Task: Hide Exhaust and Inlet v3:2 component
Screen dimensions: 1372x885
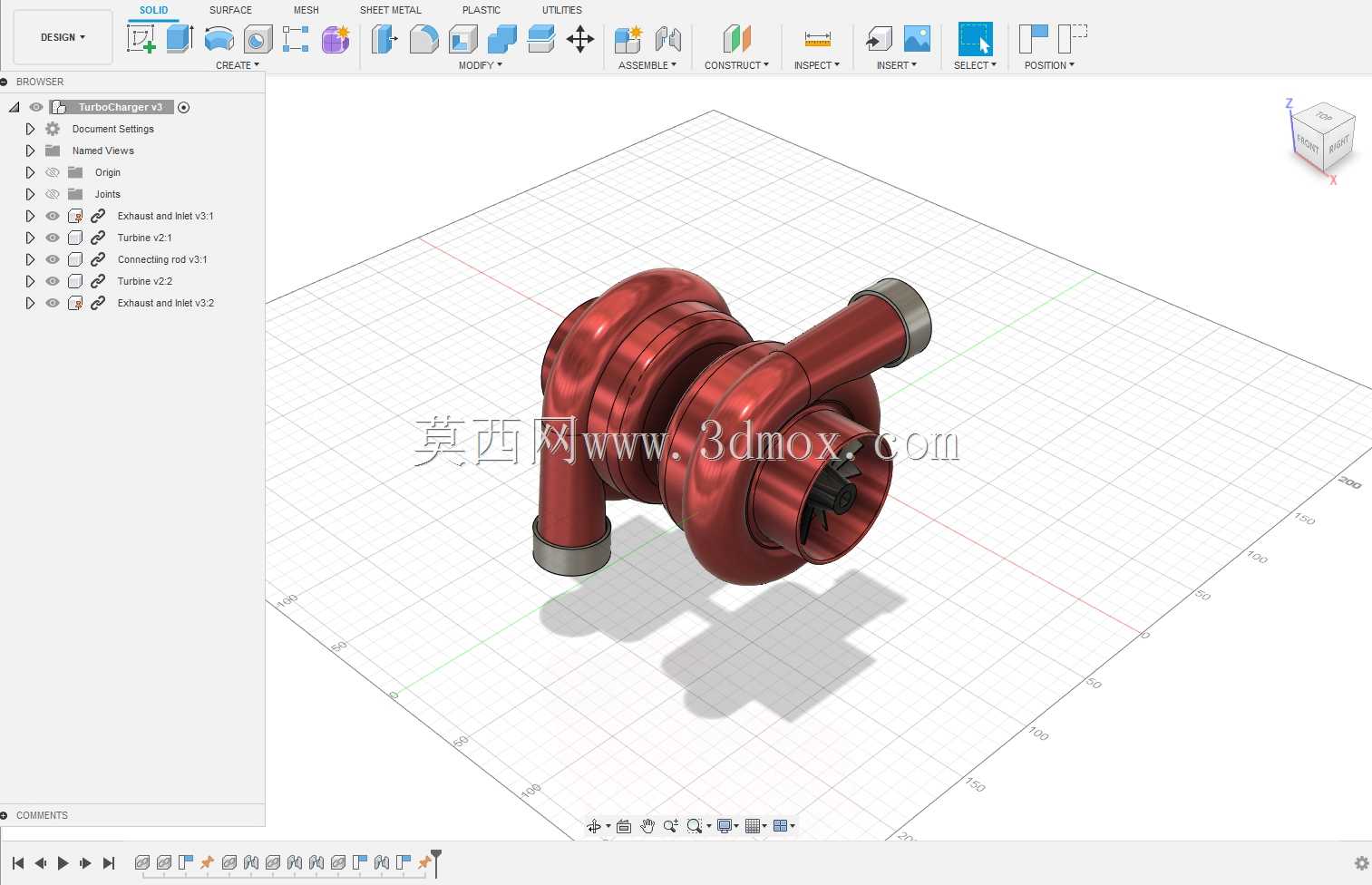Action: (x=53, y=303)
